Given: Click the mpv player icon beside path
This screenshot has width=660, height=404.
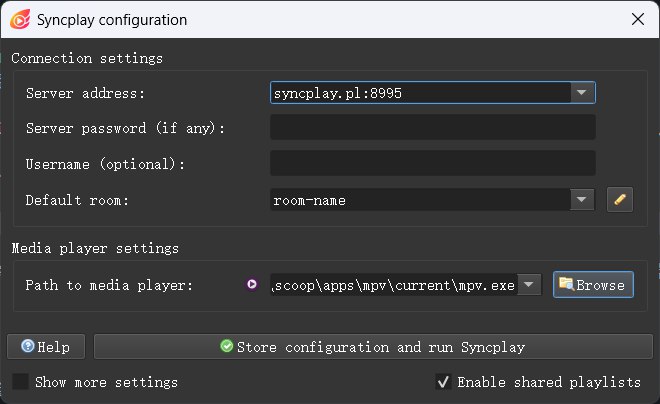Looking at the screenshot, I should (253, 285).
